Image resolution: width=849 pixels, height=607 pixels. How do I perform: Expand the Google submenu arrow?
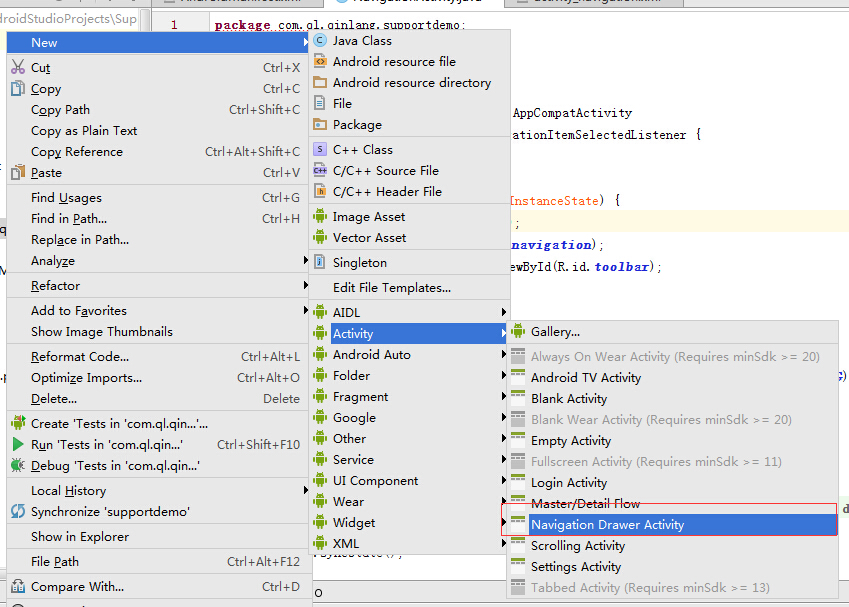[504, 417]
